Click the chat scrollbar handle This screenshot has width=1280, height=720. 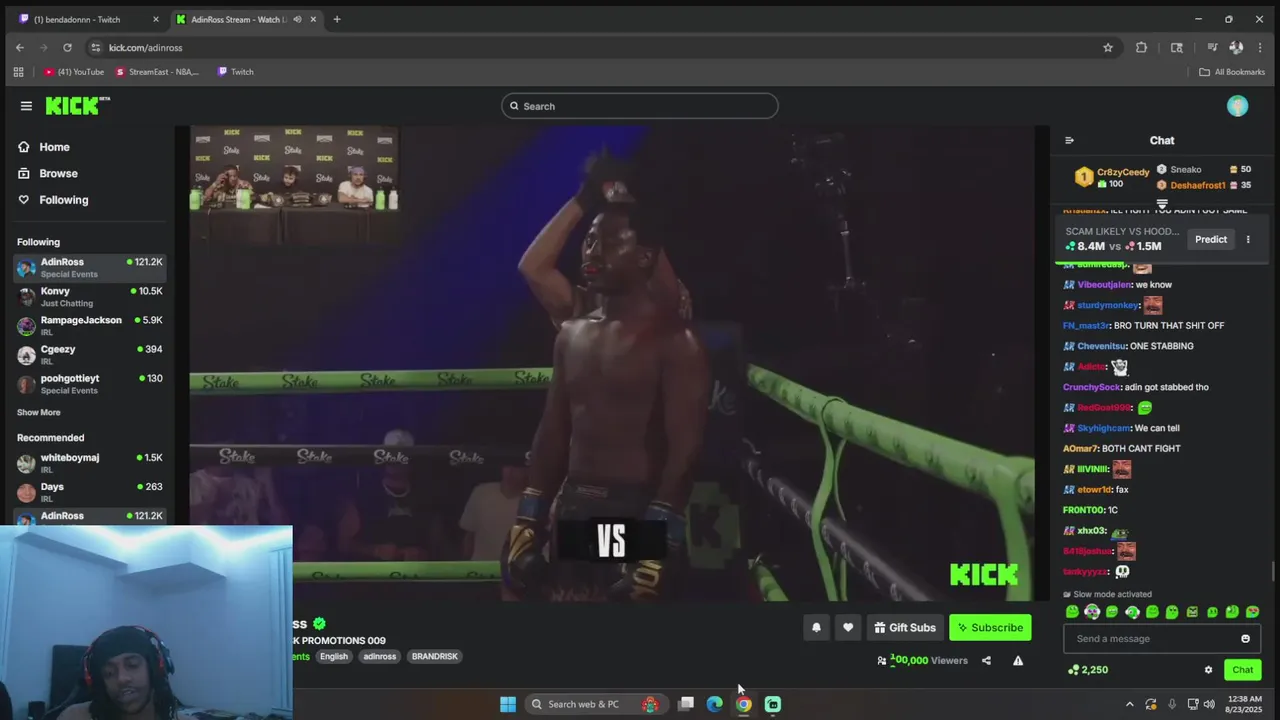(x=1273, y=571)
